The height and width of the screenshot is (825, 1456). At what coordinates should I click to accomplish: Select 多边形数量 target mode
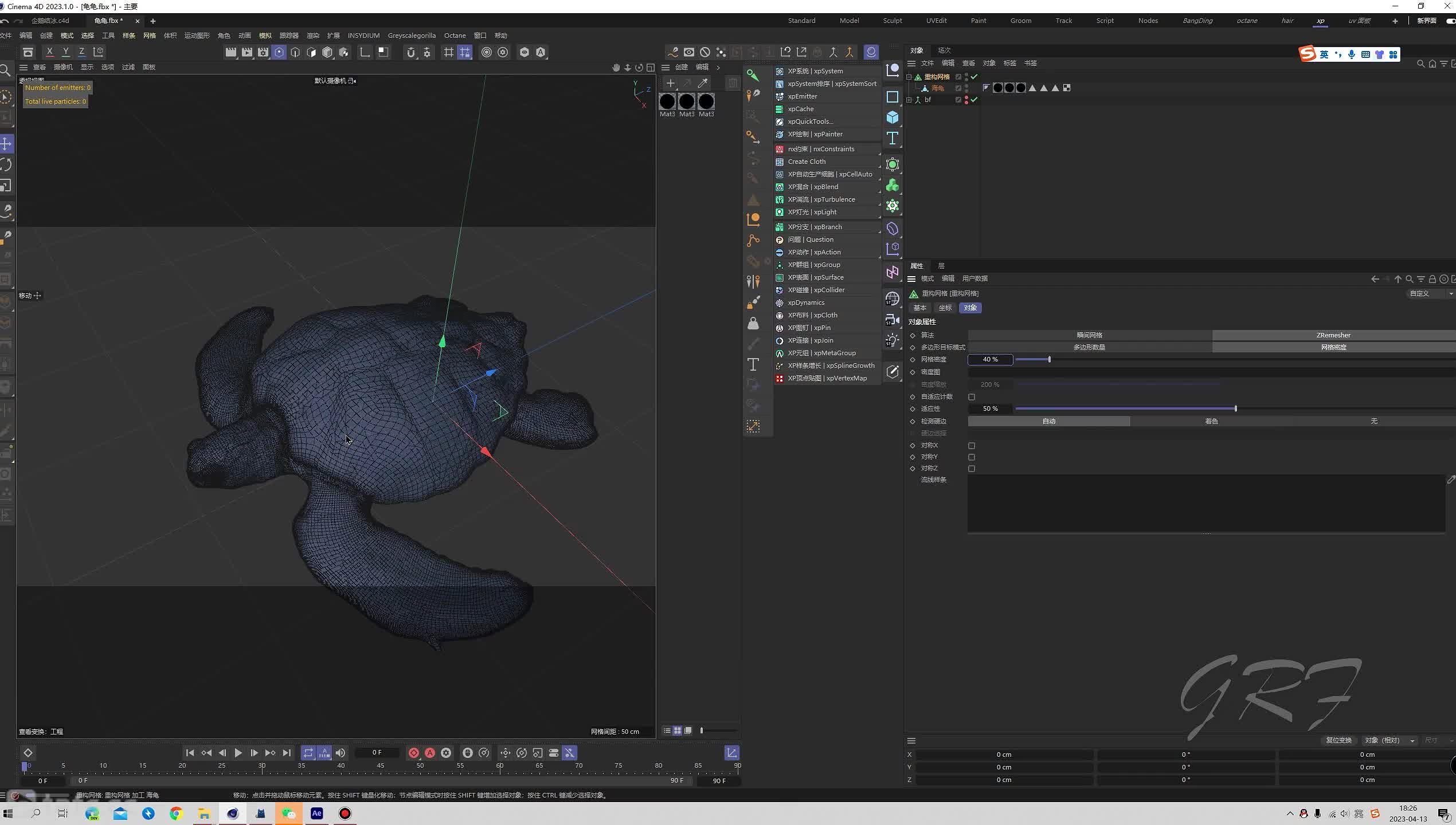click(1090, 347)
